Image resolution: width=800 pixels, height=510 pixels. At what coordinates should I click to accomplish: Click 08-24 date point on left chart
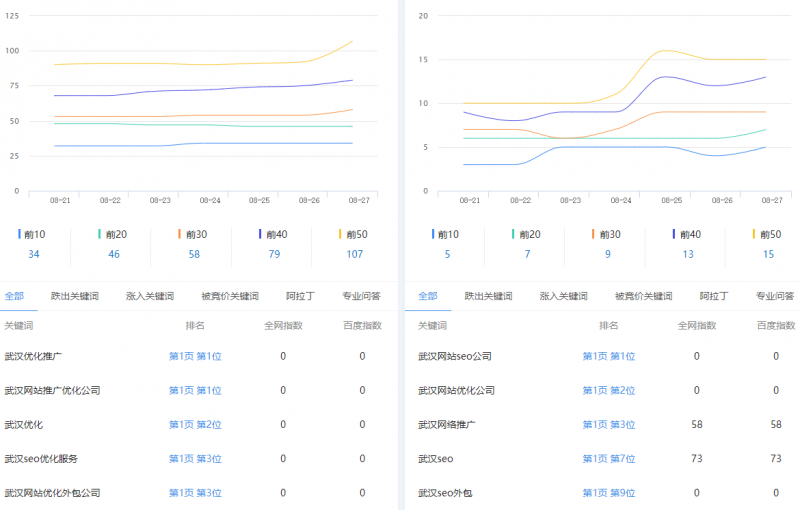pos(210,200)
